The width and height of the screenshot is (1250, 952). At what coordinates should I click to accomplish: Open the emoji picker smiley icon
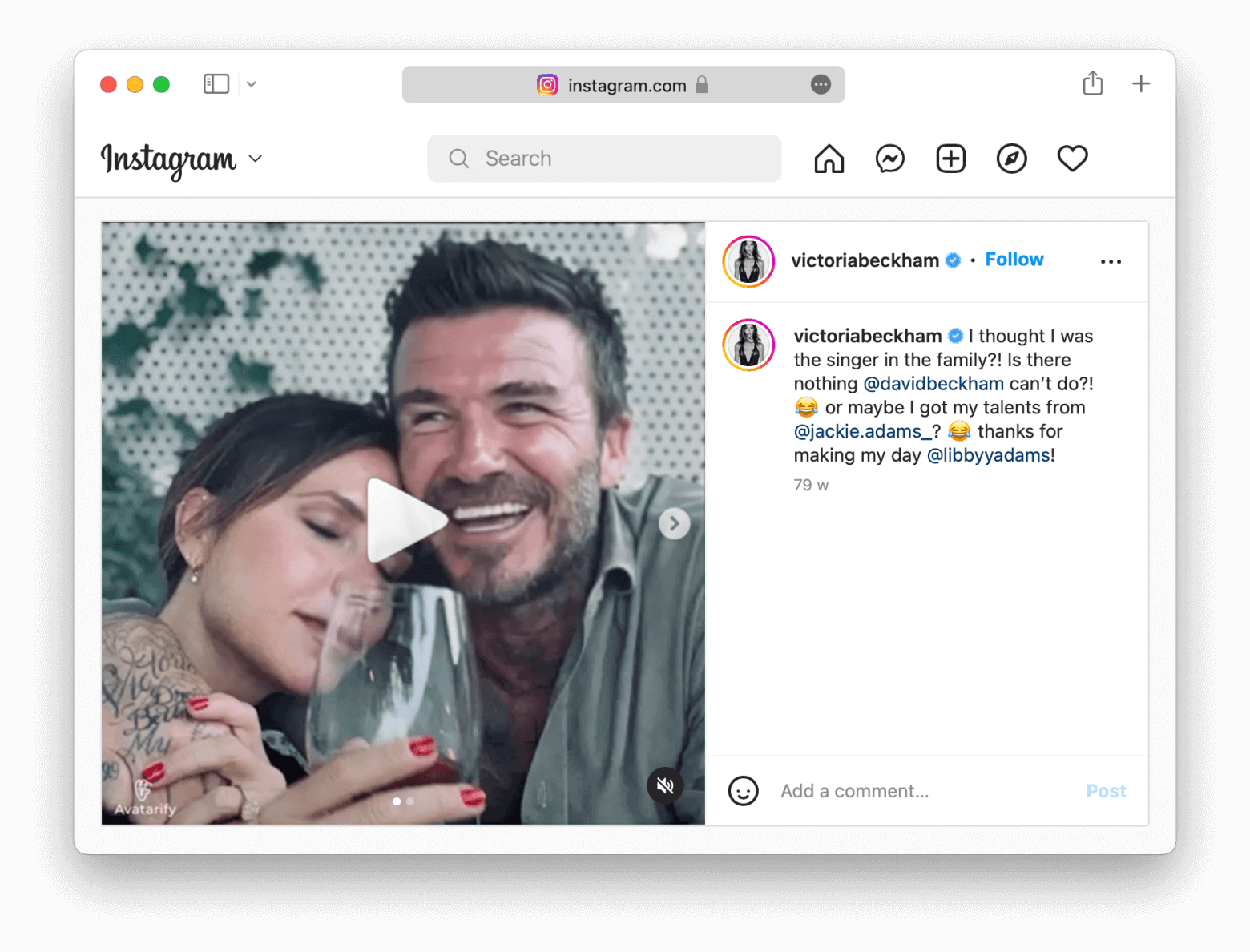click(x=743, y=791)
